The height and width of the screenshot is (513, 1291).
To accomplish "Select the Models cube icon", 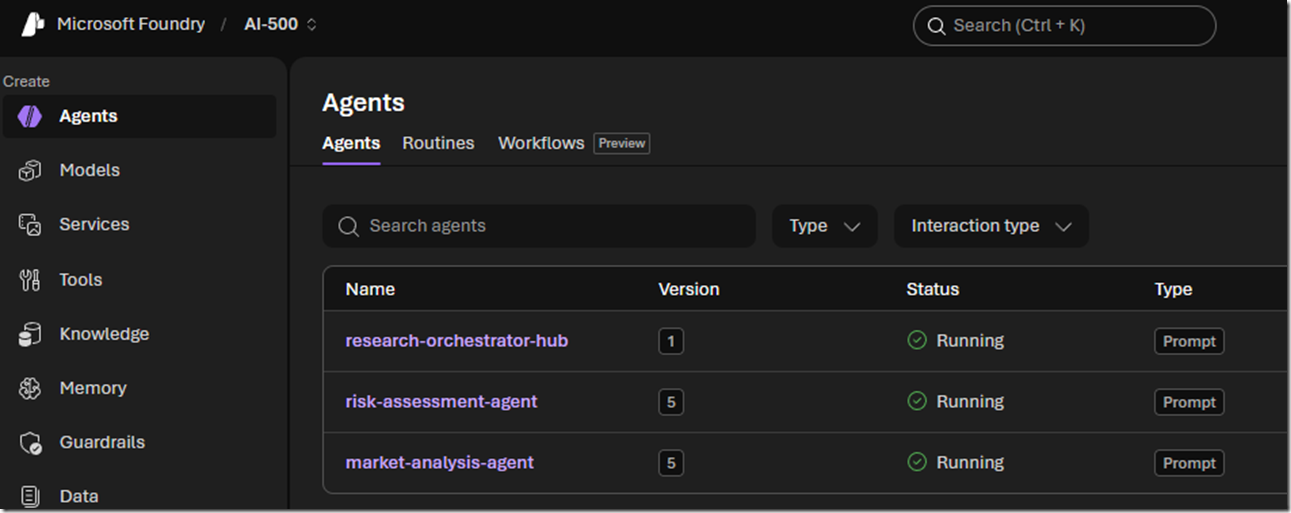I will [x=30, y=171].
